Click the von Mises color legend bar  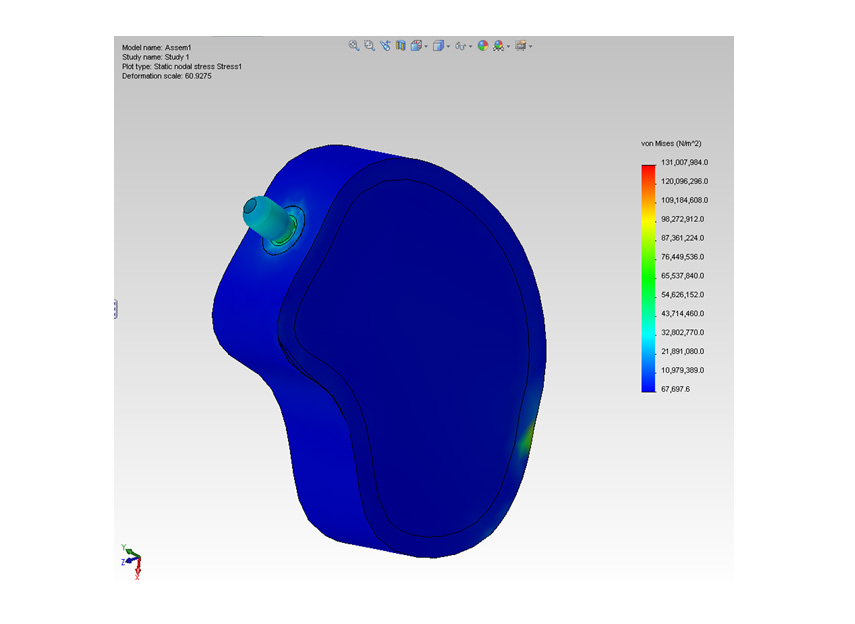tap(648, 277)
